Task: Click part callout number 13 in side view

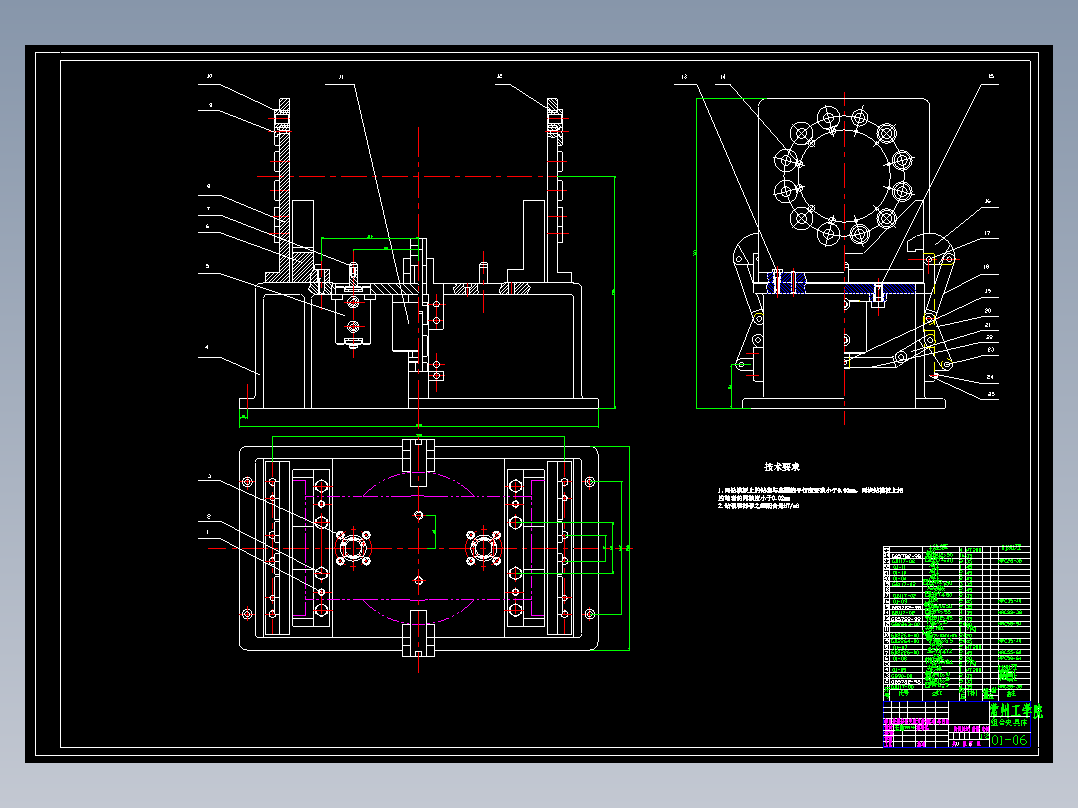Action: pos(684,77)
